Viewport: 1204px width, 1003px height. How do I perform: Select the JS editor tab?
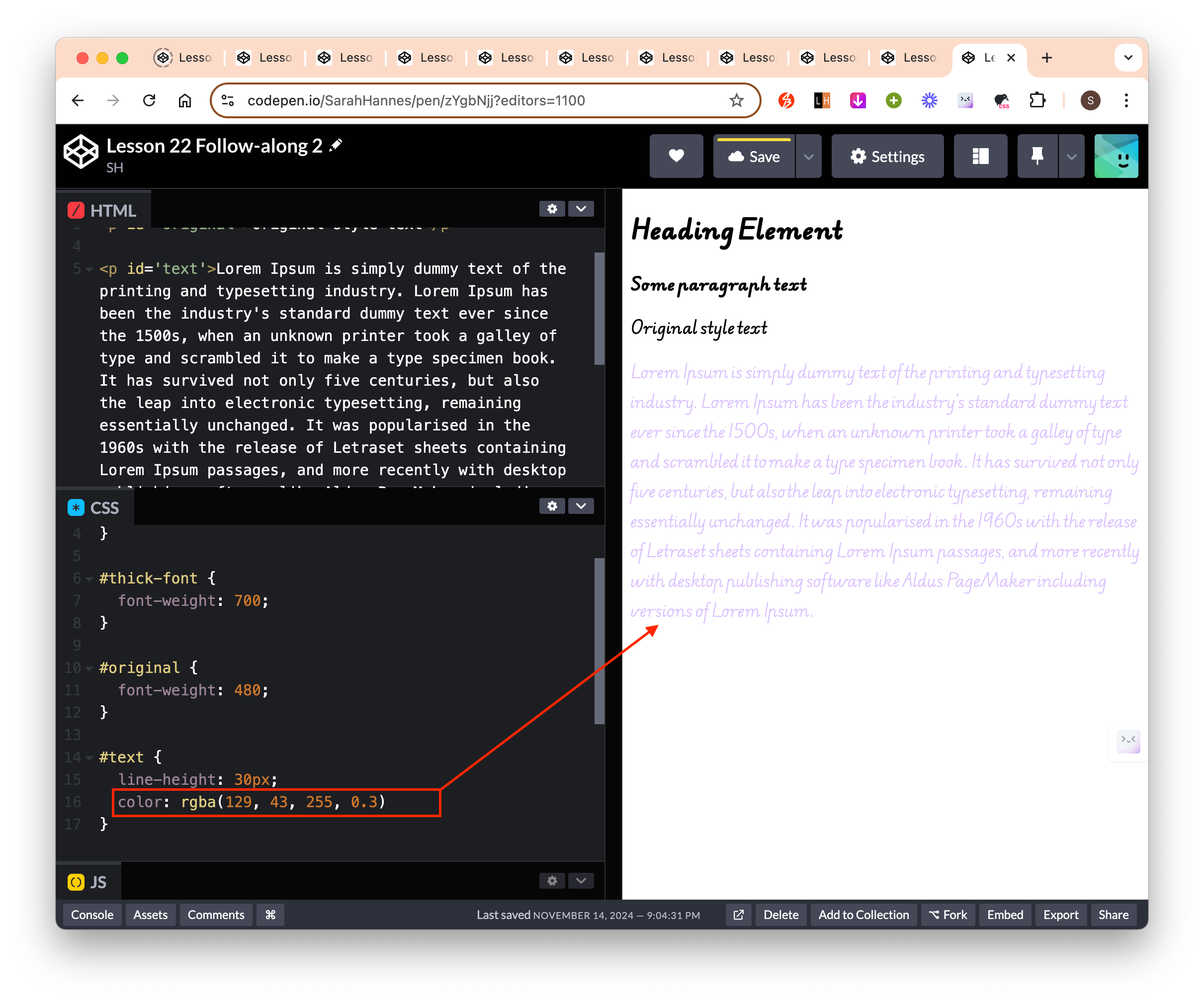88,882
